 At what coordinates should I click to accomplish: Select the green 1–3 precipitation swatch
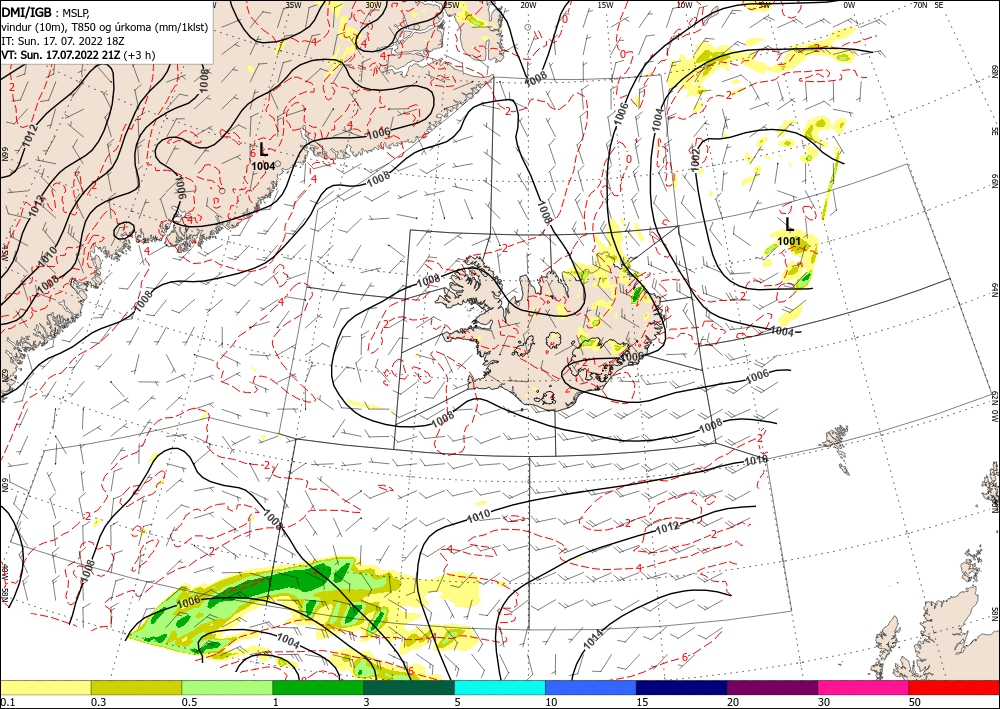pyautogui.click(x=318, y=687)
